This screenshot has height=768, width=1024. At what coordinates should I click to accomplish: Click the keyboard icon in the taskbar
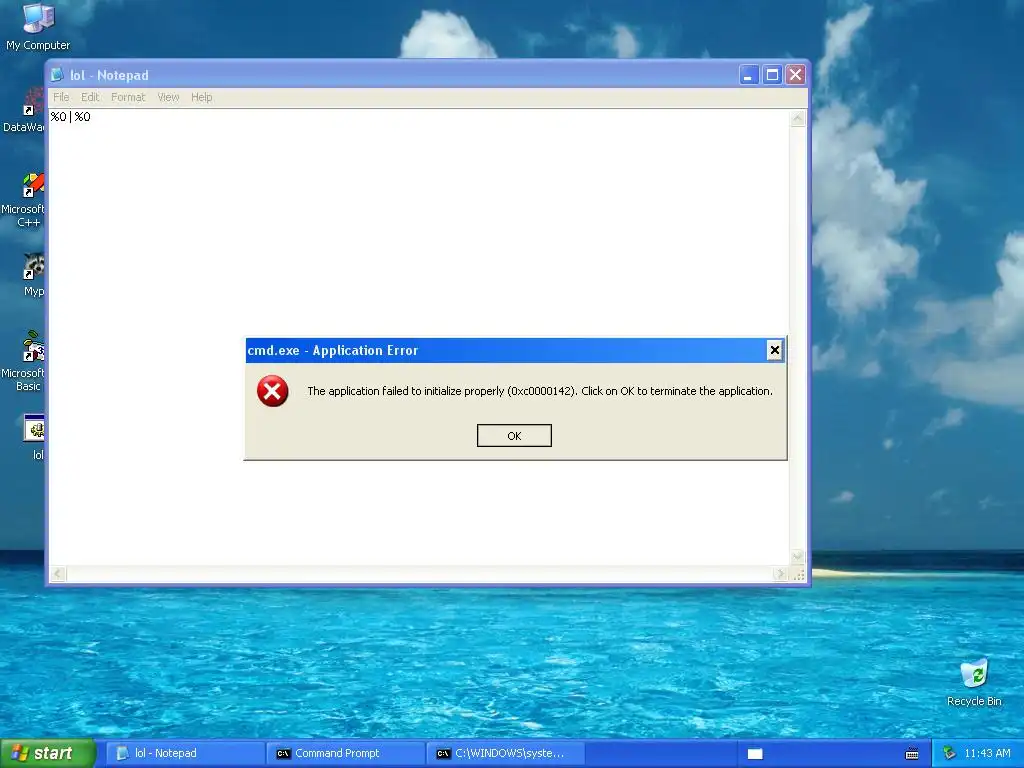pos(912,754)
